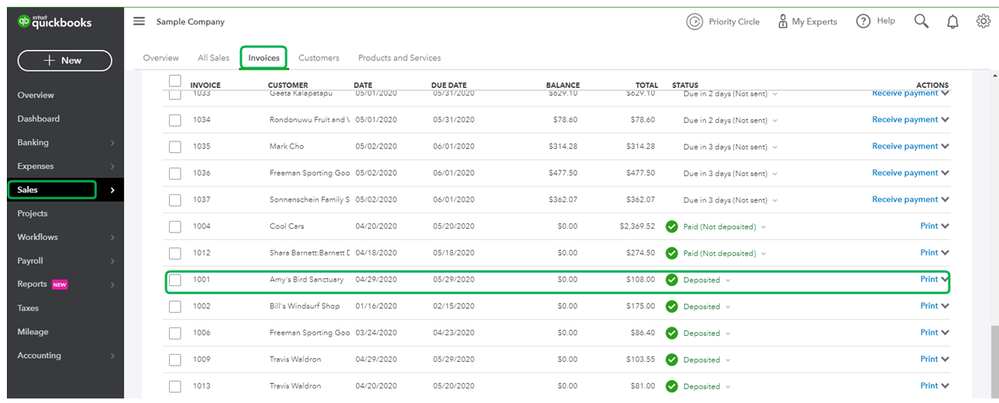The height and width of the screenshot is (403, 999).
Task: Expand the Sales sidebar submenu arrow
Action: point(113,190)
